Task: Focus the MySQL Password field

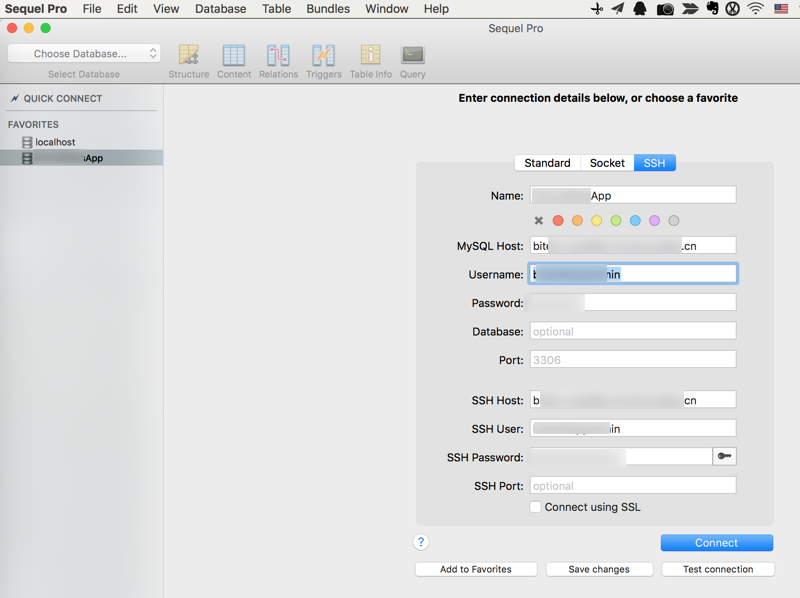Action: tap(633, 302)
